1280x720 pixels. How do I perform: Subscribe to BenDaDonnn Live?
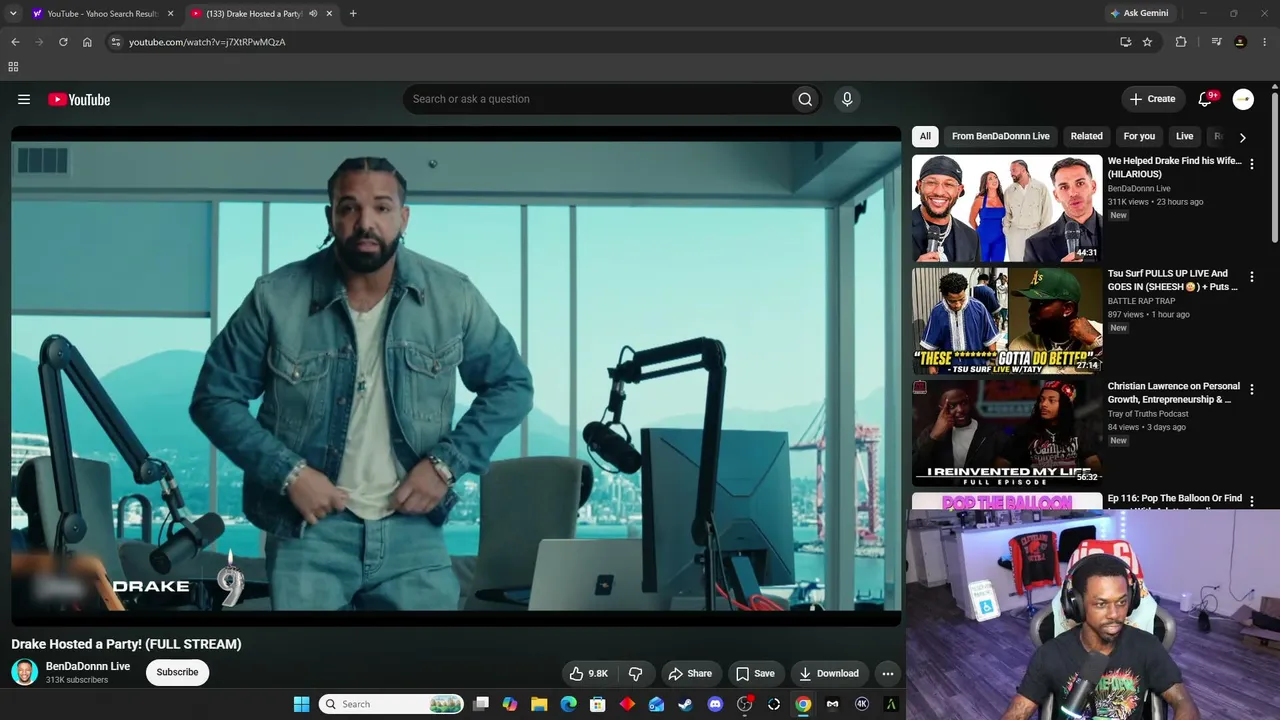177,672
